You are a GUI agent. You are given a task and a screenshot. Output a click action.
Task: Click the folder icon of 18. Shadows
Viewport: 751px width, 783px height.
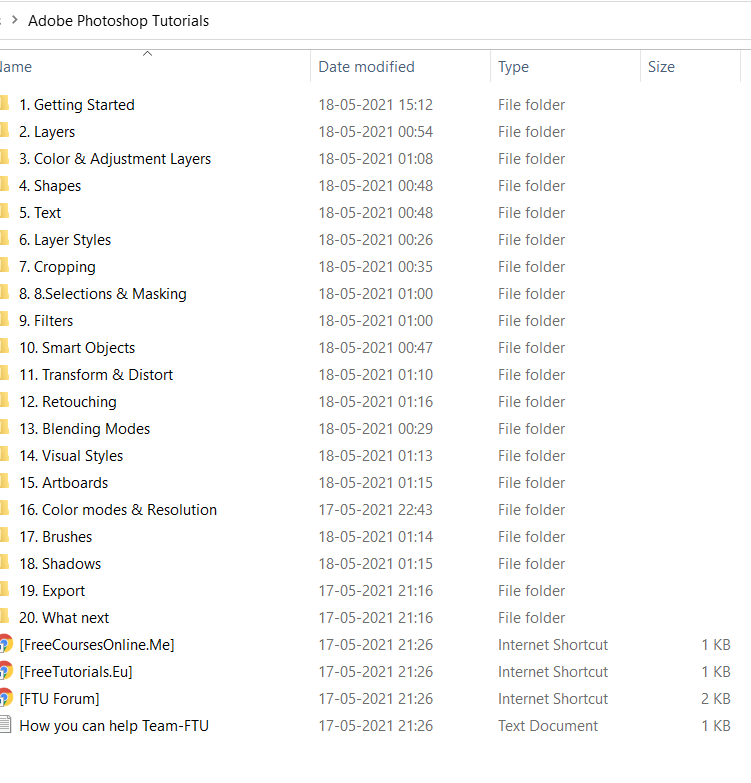pyautogui.click(x=4, y=562)
